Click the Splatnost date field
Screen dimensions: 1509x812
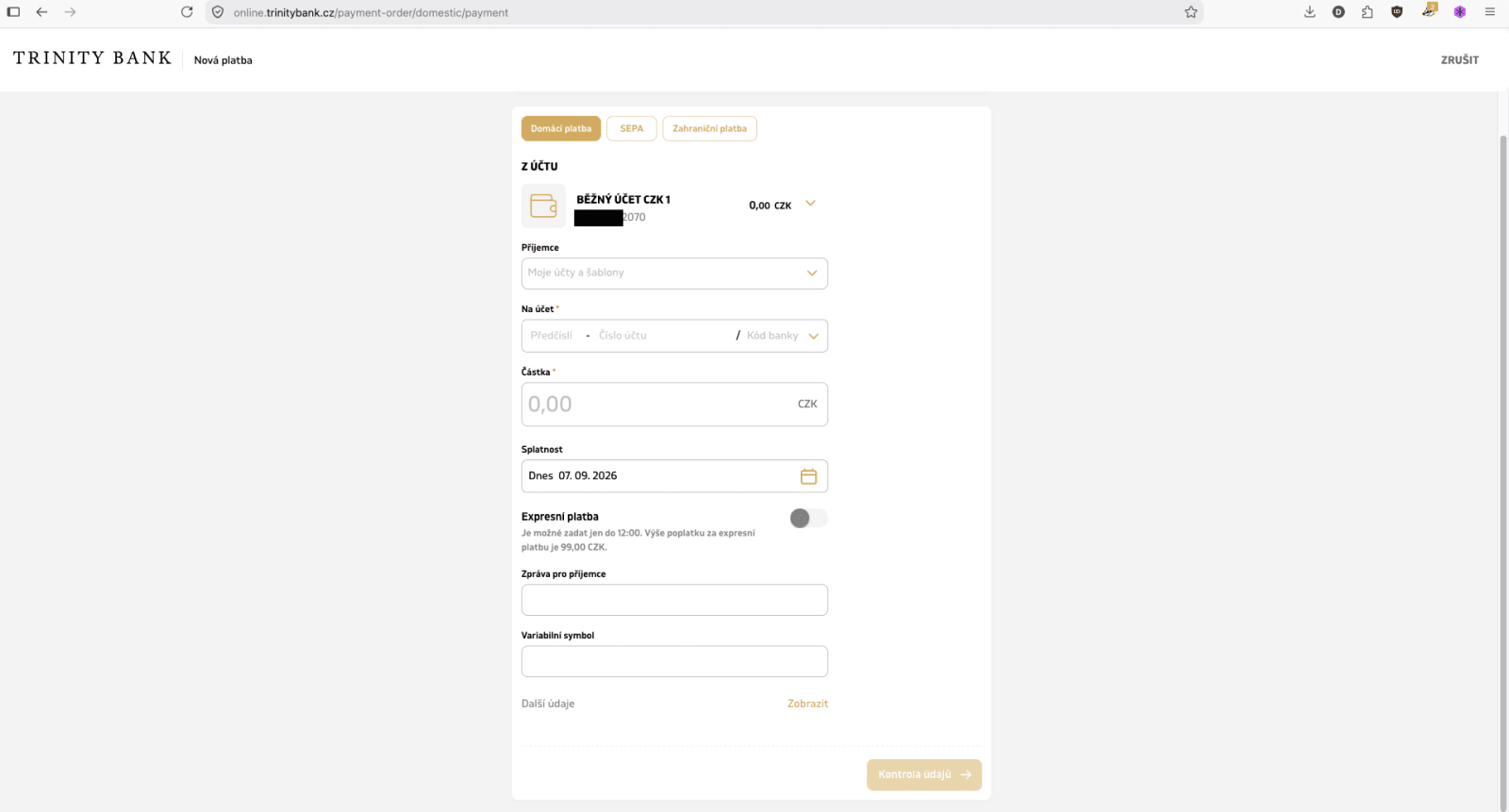point(674,476)
